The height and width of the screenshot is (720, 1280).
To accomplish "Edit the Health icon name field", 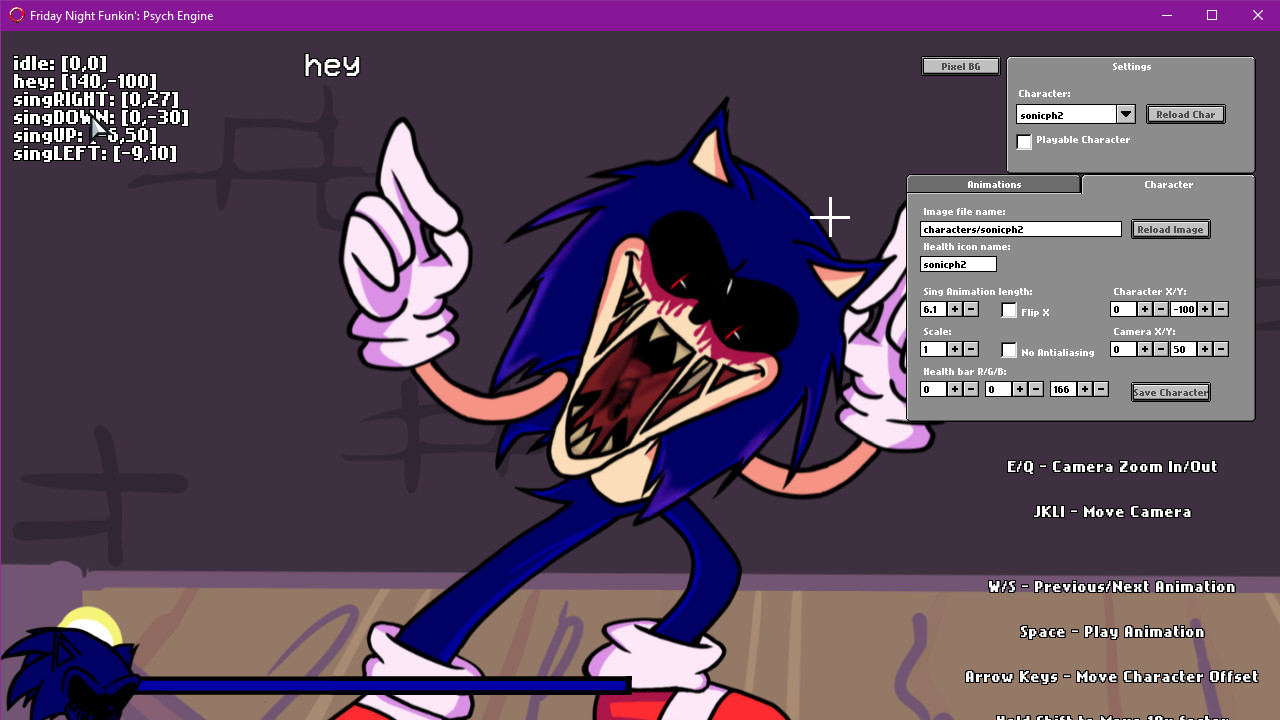I will click(957, 264).
